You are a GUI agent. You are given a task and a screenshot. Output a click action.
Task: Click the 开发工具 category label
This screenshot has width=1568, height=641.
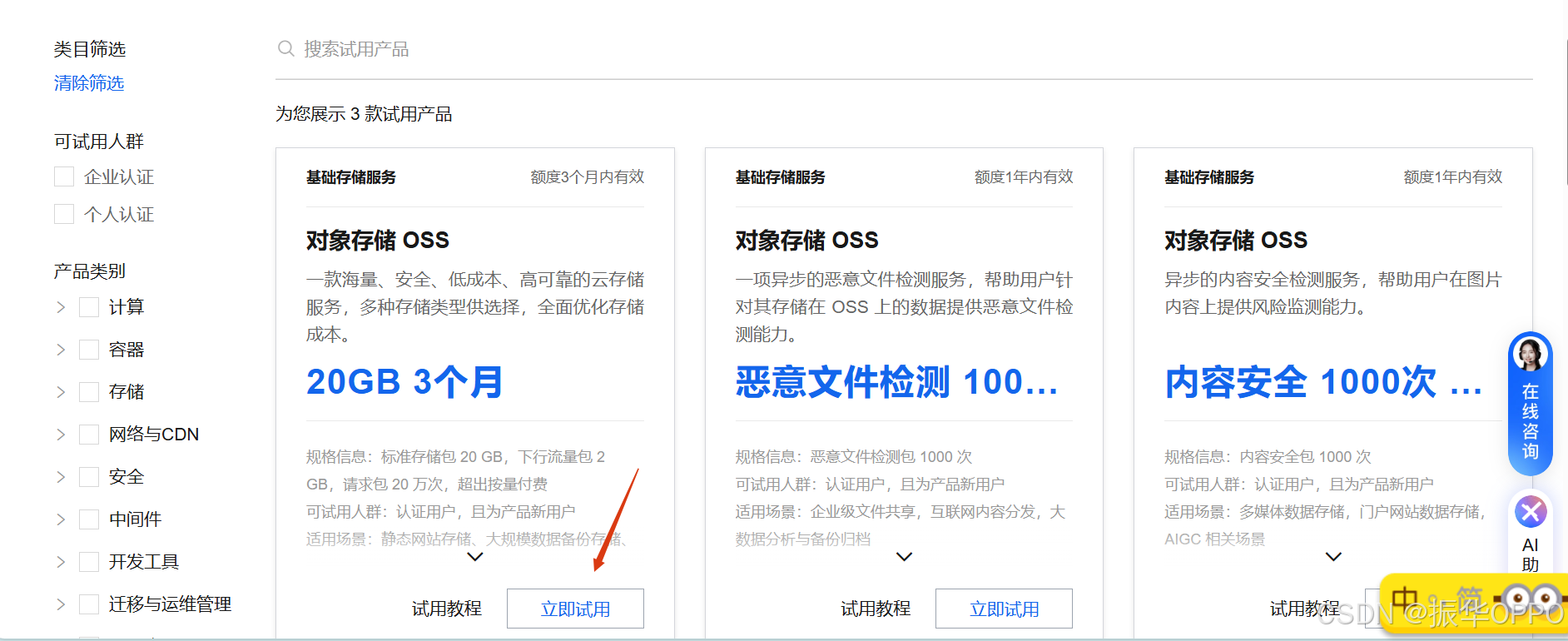click(x=144, y=562)
